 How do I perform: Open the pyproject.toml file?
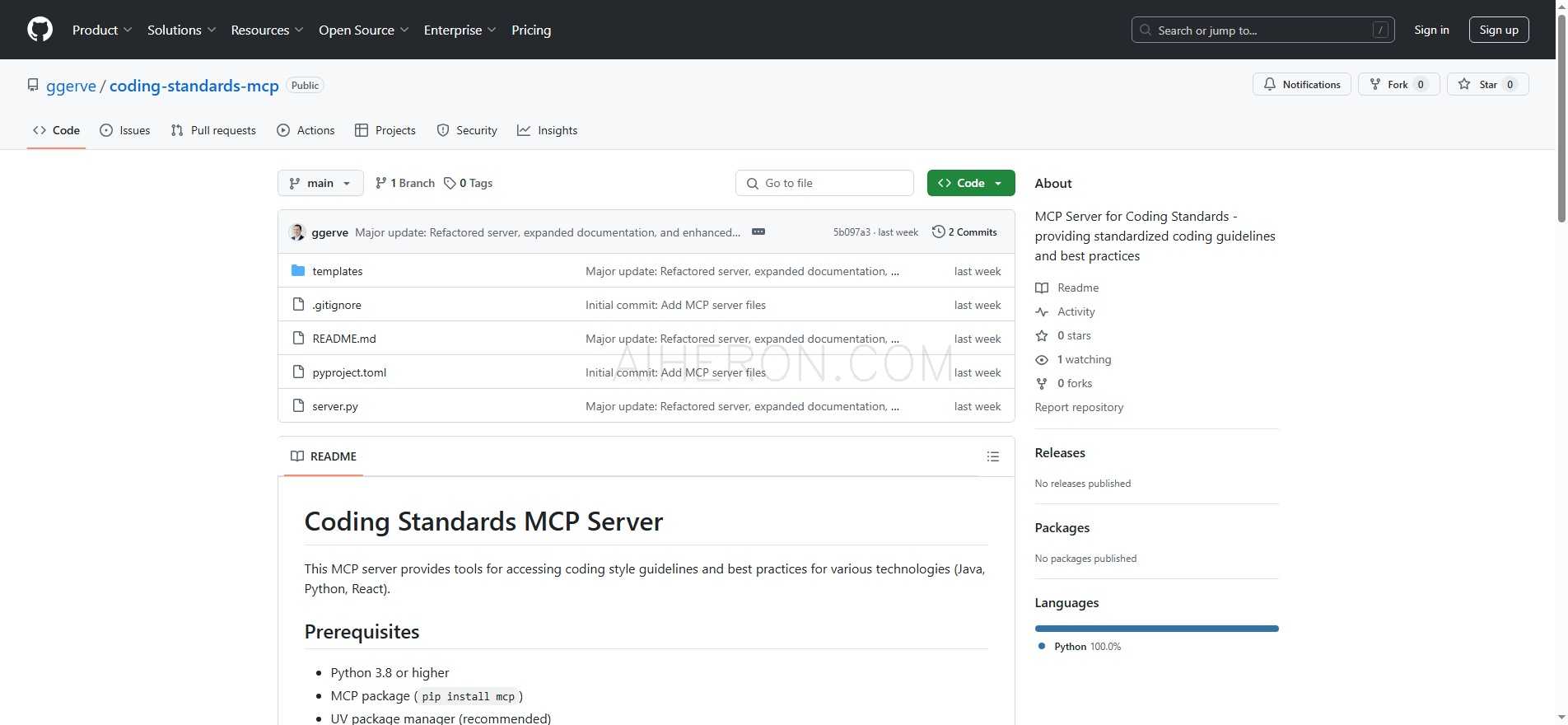(x=349, y=372)
